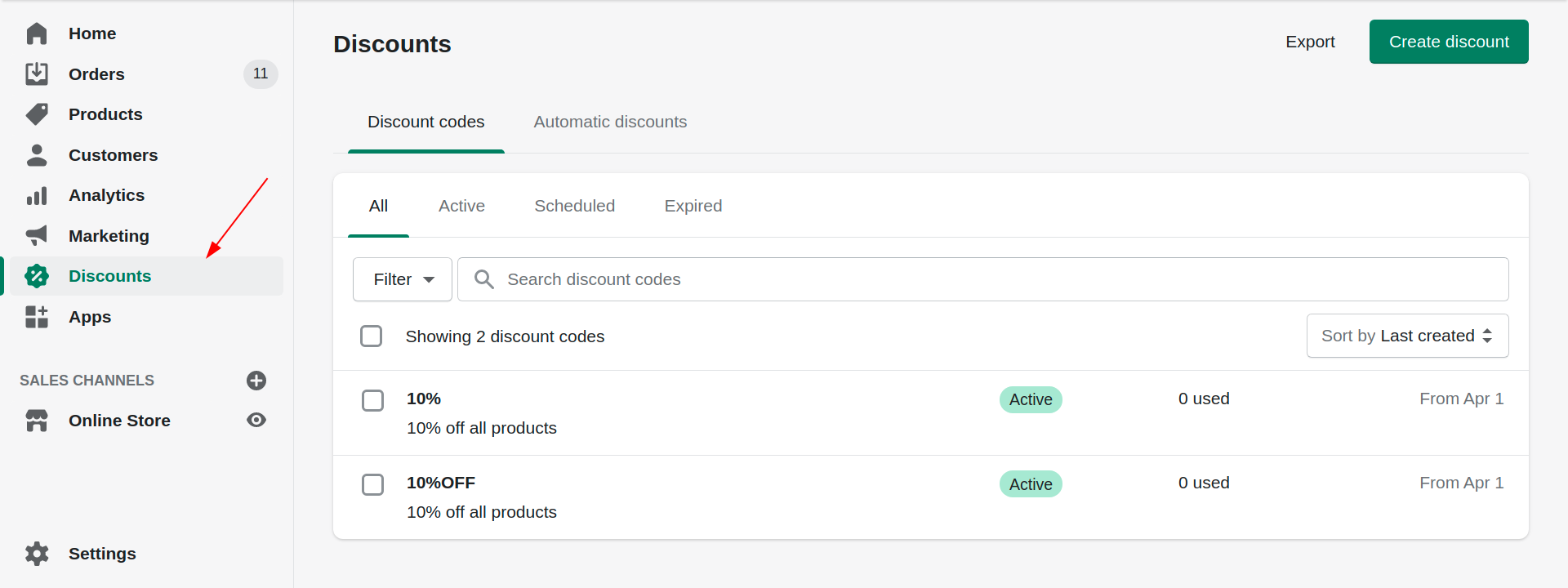The height and width of the screenshot is (588, 1568).
Task: Open Products in the sidebar
Action: point(105,114)
